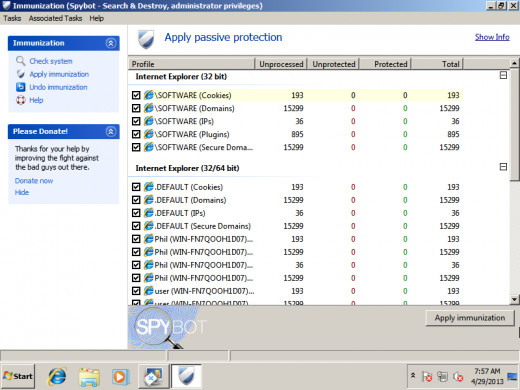This screenshot has height=390, width=520.
Task: Launch Windows Media Player from taskbar
Action: 119,377
